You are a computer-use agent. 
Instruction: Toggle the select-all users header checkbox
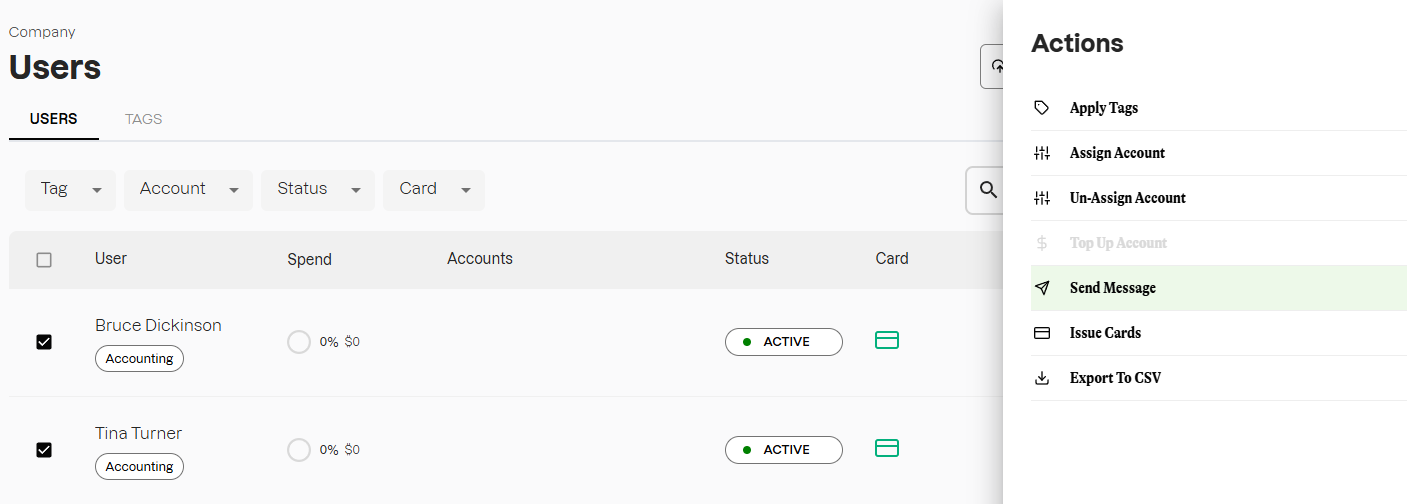(44, 260)
